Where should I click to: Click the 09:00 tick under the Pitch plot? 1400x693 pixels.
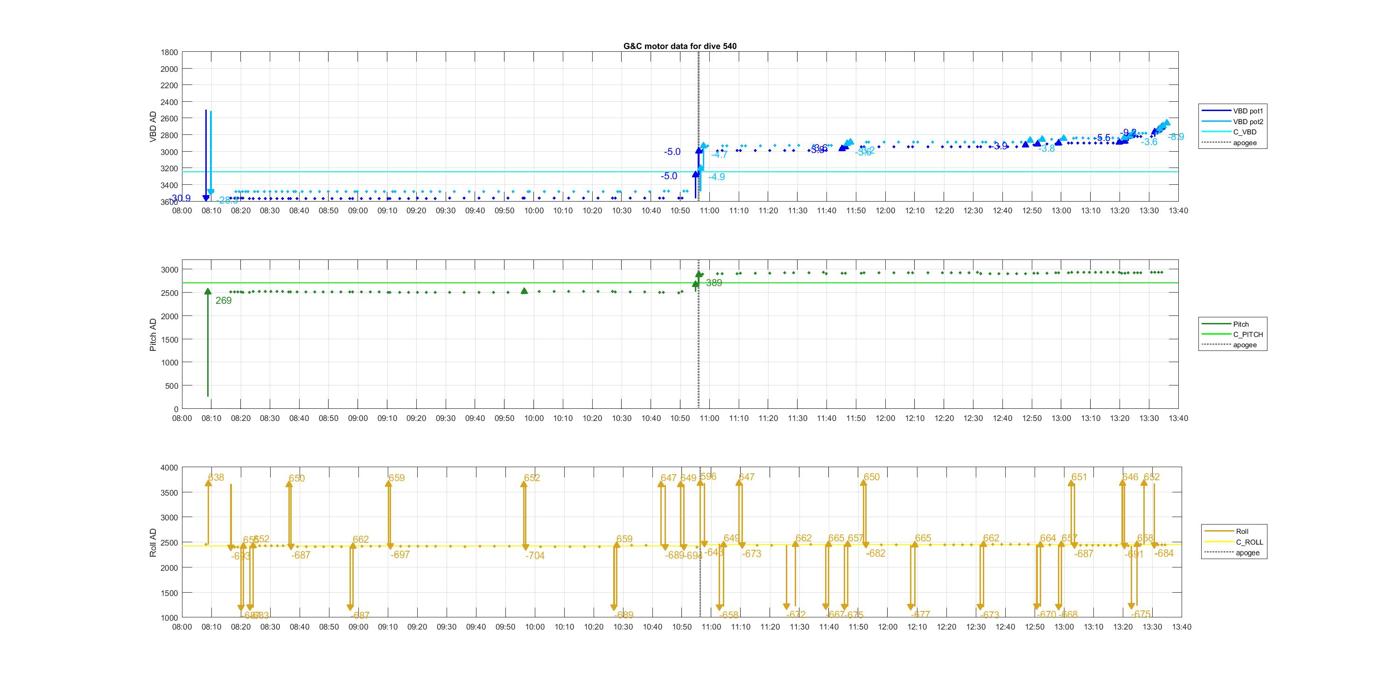pyautogui.click(x=358, y=419)
